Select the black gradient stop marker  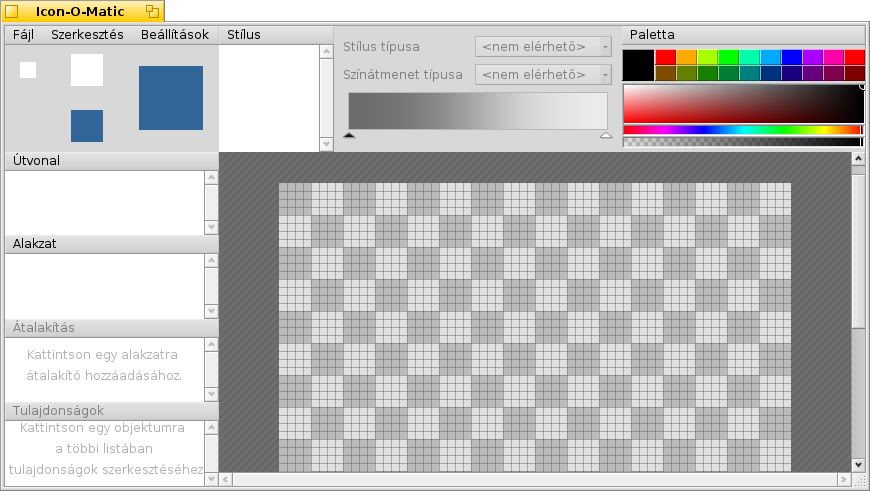(349, 135)
